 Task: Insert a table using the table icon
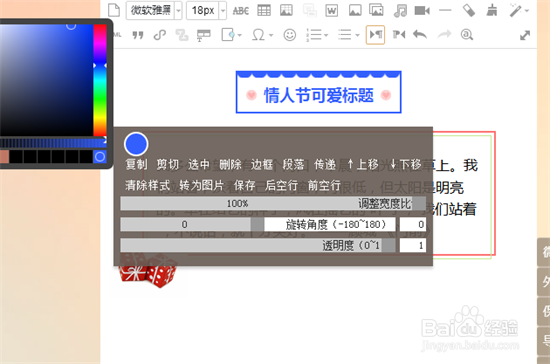coord(264,10)
